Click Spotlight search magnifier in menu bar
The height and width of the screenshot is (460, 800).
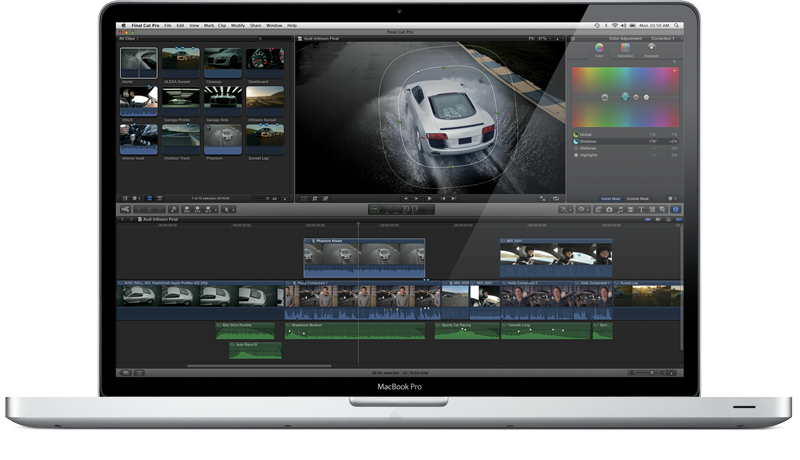point(677,25)
